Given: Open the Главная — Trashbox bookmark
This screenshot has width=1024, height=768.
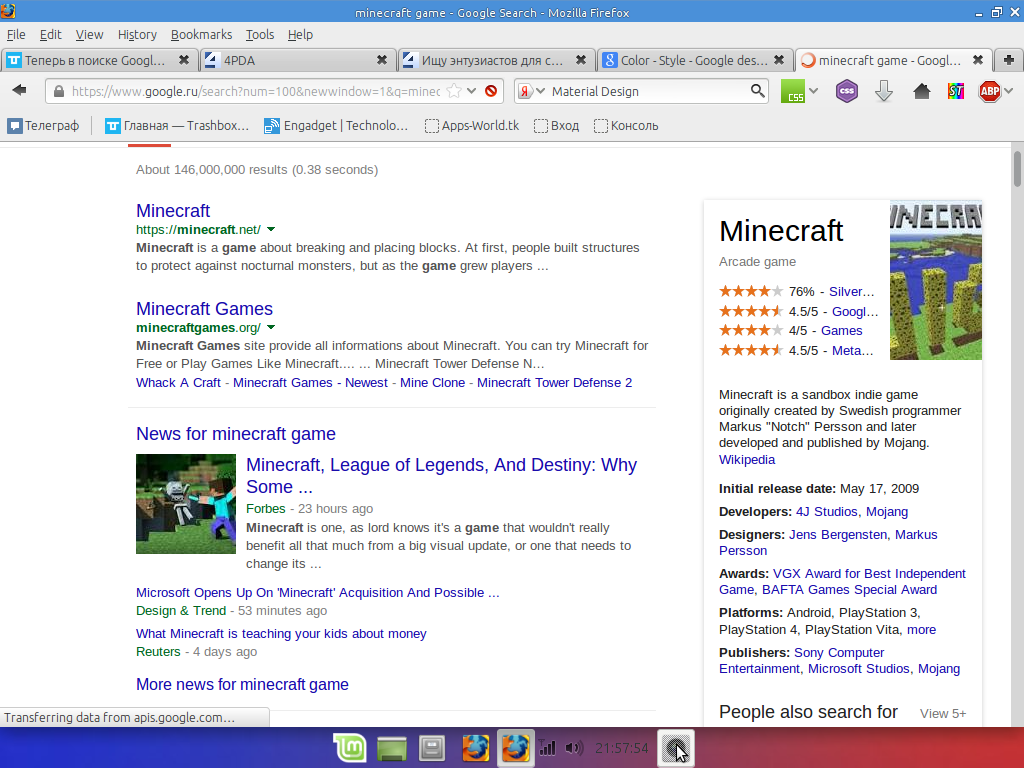Looking at the screenshot, I should point(177,125).
